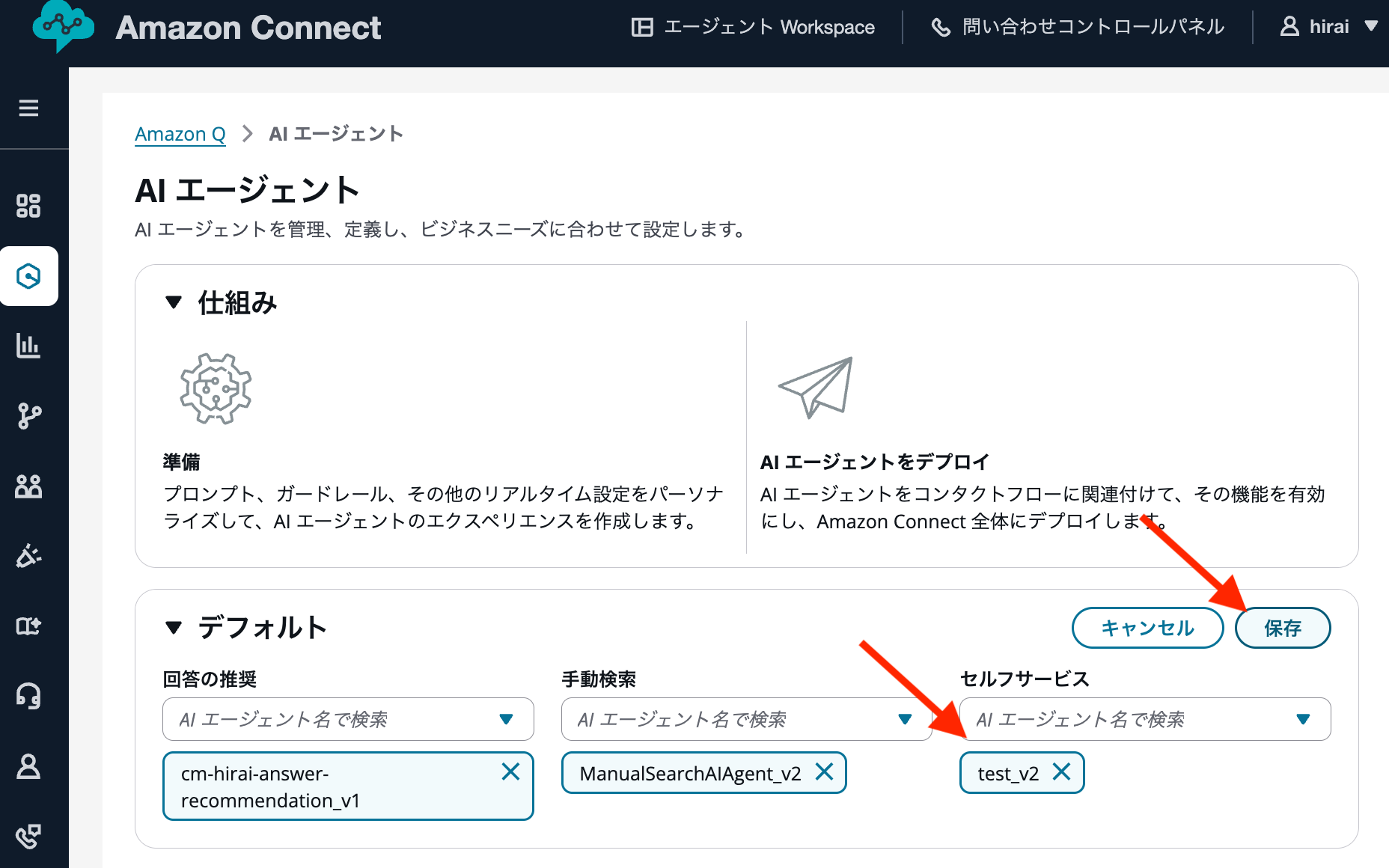
Task: Open 問い合わせコントロールパネル
Action: click(x=1078, y=27)
